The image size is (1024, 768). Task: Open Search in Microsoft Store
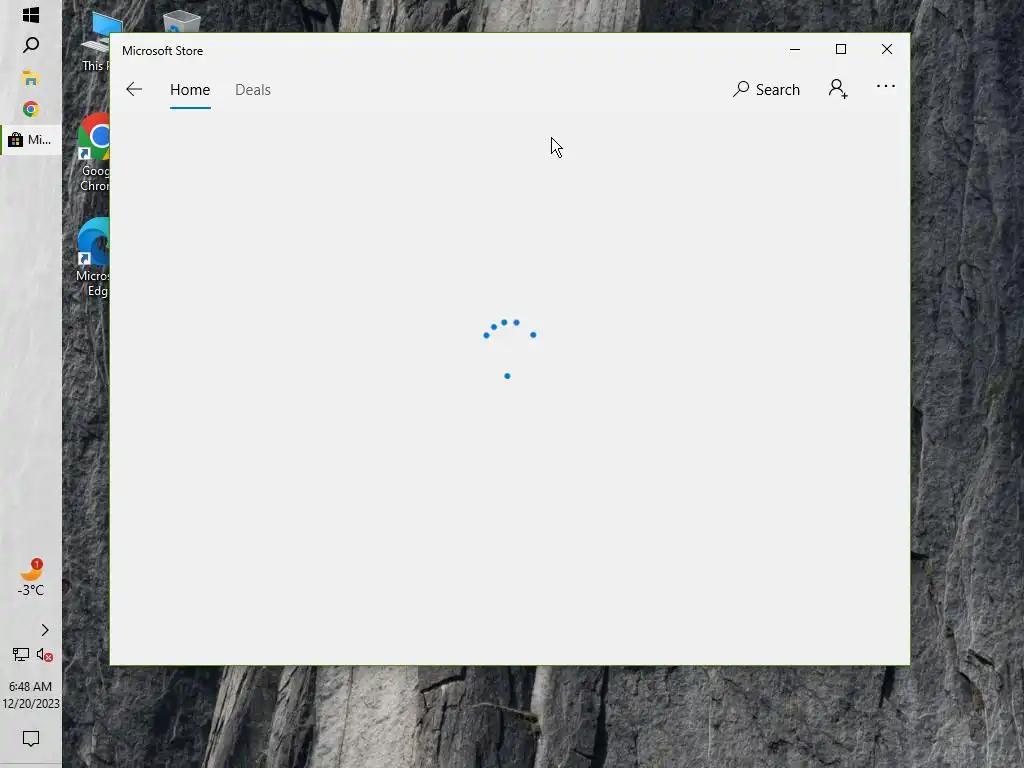coord(766,89)
